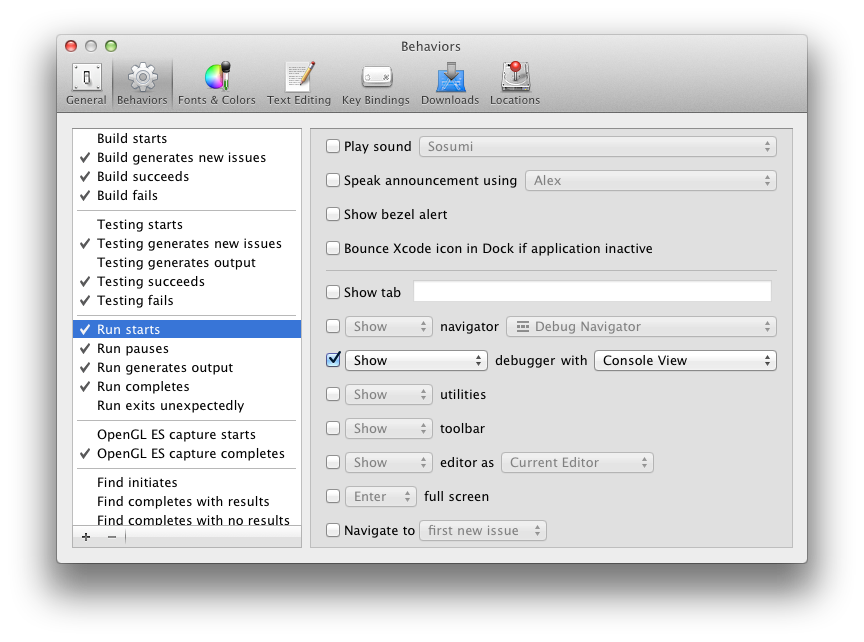This screenshot has height=642, width=864.
Task: Select the Behaviors gear icon
Action: pyautogui.click(x=142, y=77)
